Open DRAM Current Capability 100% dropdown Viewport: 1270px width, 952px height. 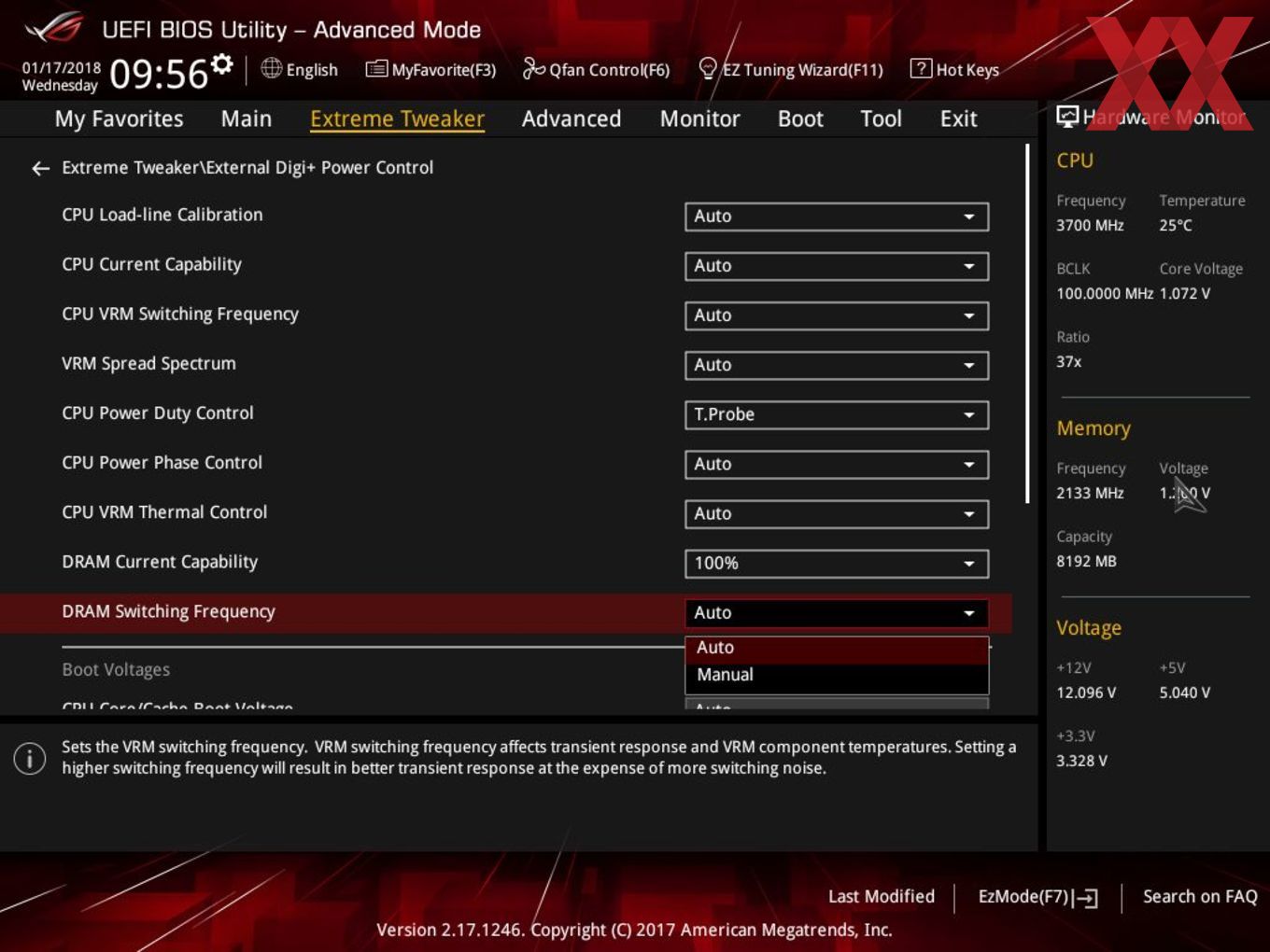coord(836,563)
